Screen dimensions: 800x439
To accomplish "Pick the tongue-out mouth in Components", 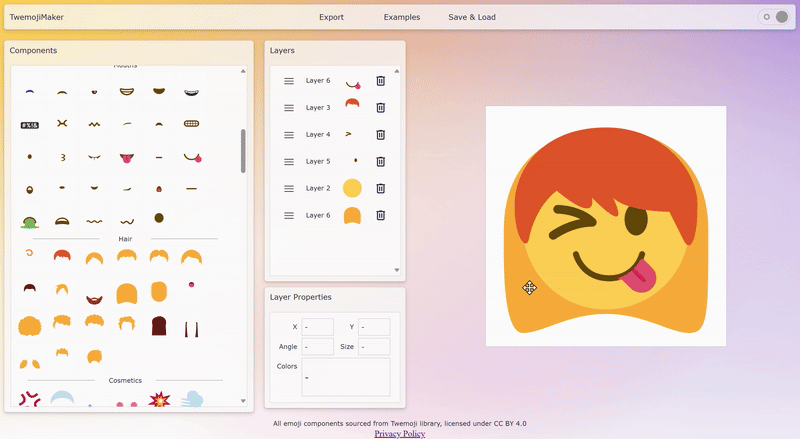I will coord(126,157).
